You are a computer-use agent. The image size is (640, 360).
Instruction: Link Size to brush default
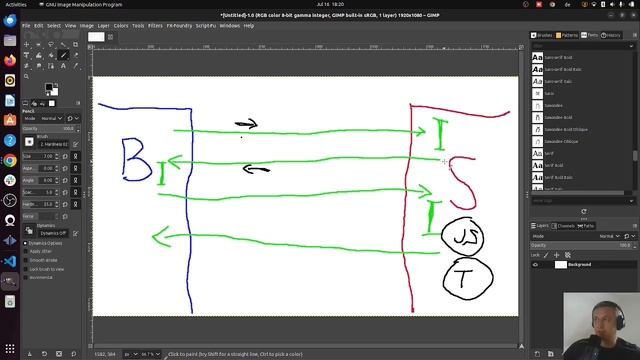tap(76, 156)
